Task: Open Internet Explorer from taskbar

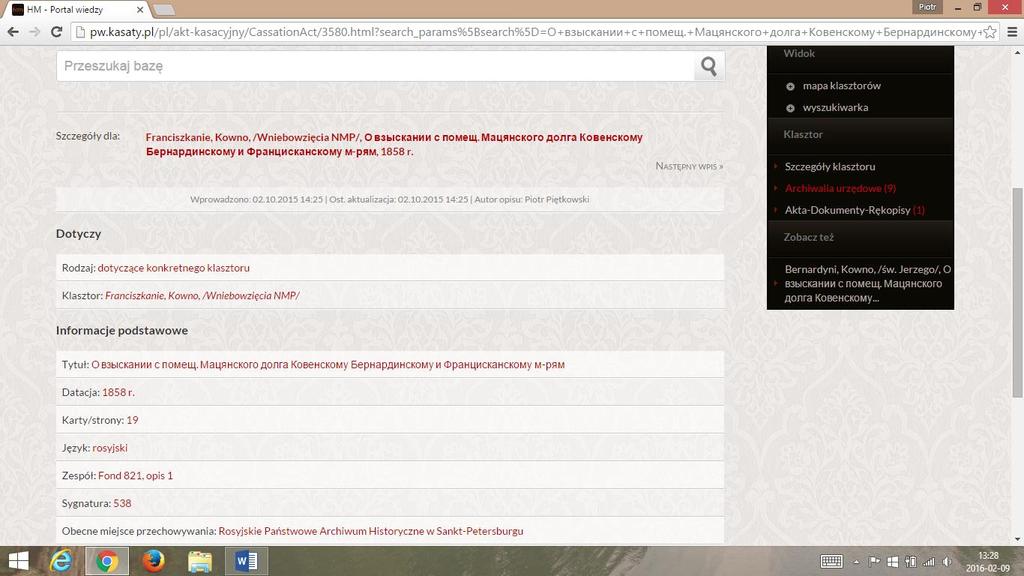Action: (61, 561)
